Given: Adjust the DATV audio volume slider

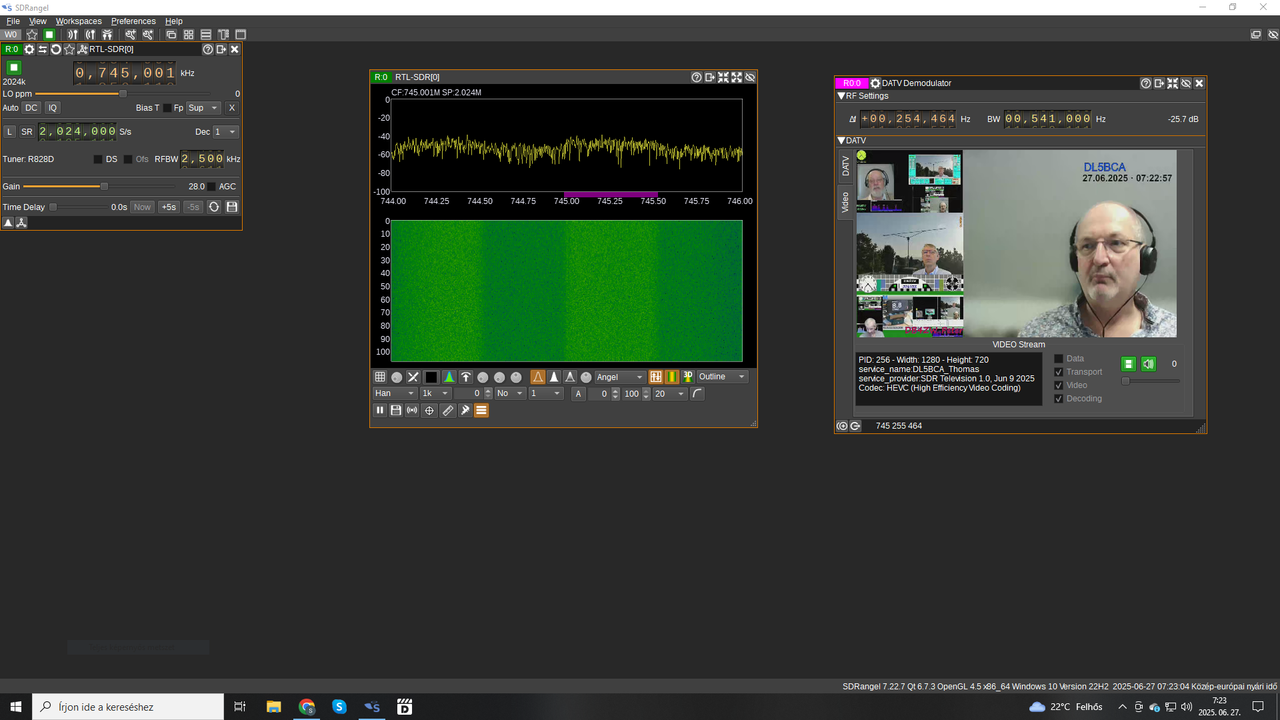Looking at the screenshot, I should (x=1150, y=381).
